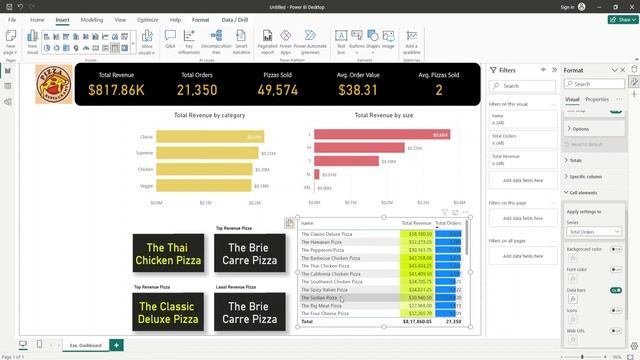Insert a Decomposition tree visual
Screen dimensions: 640x360
(216, 42)
